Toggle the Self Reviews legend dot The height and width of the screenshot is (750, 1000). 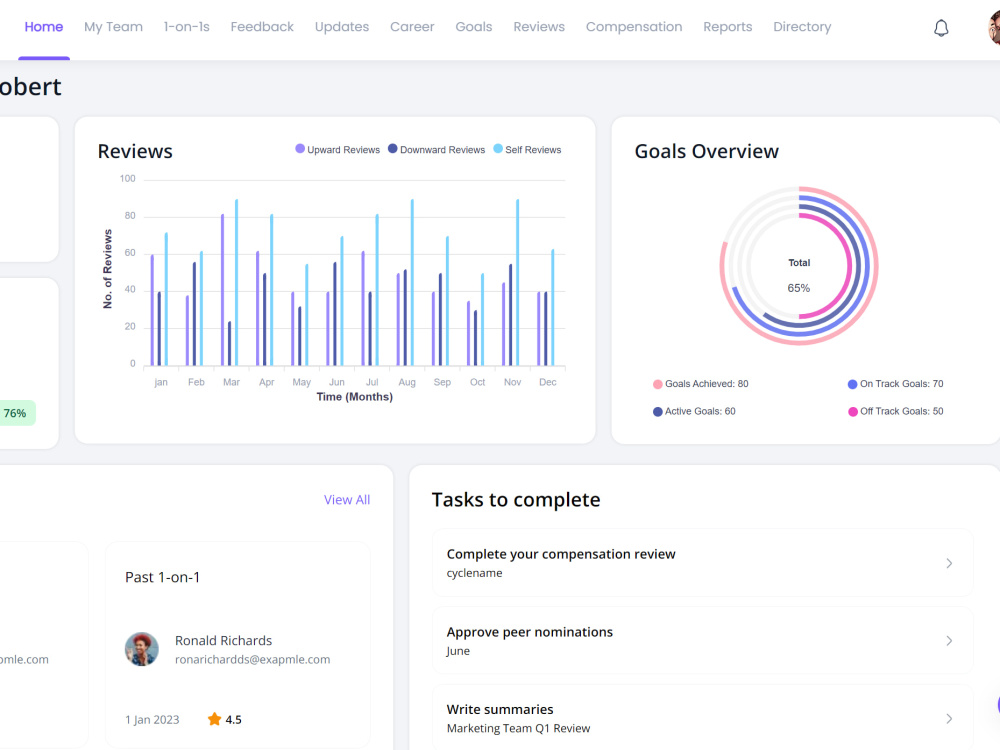click(x=498, y=149)
